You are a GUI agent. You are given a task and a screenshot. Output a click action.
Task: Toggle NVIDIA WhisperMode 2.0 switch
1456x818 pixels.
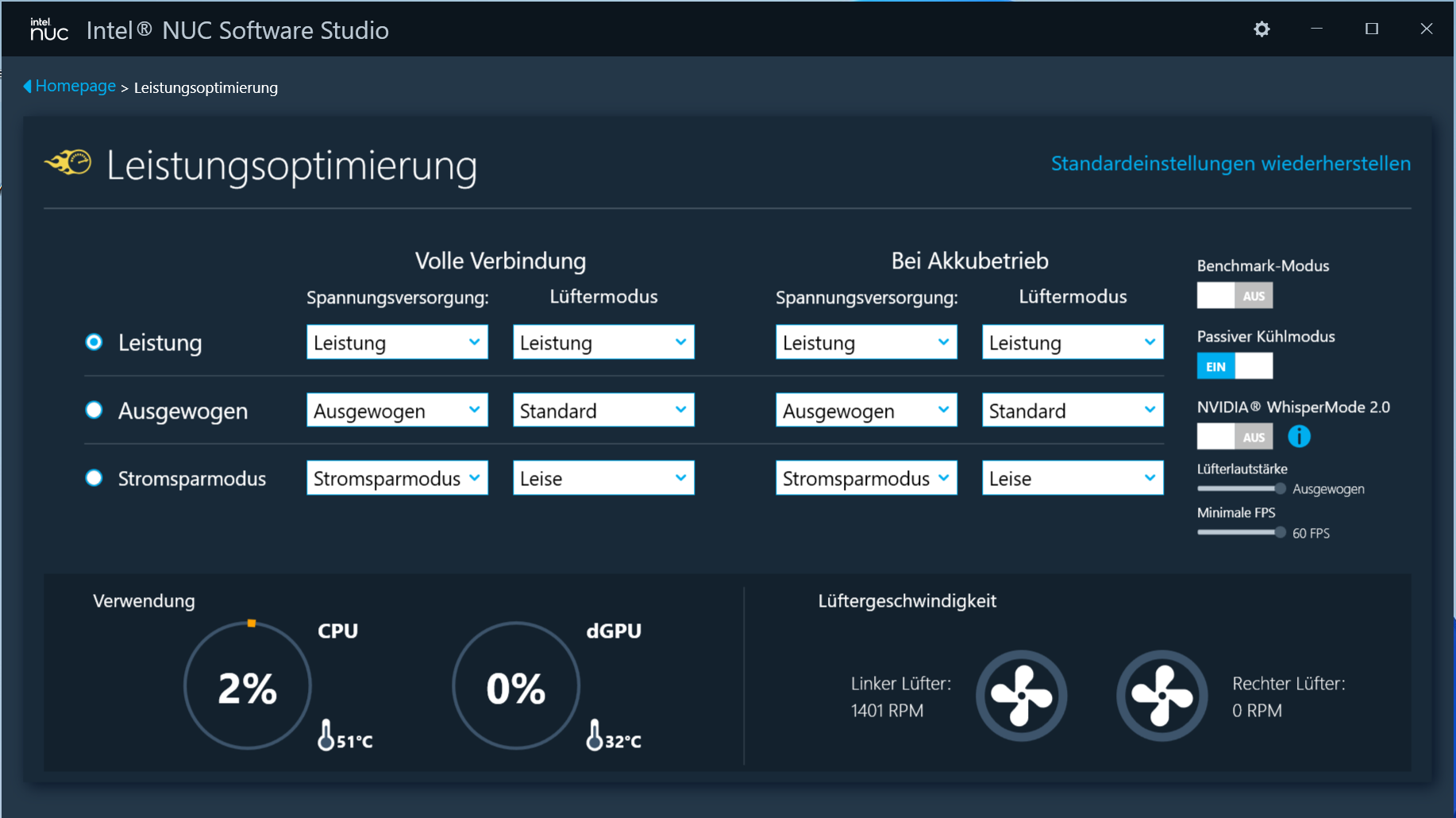pos(1235,437)
